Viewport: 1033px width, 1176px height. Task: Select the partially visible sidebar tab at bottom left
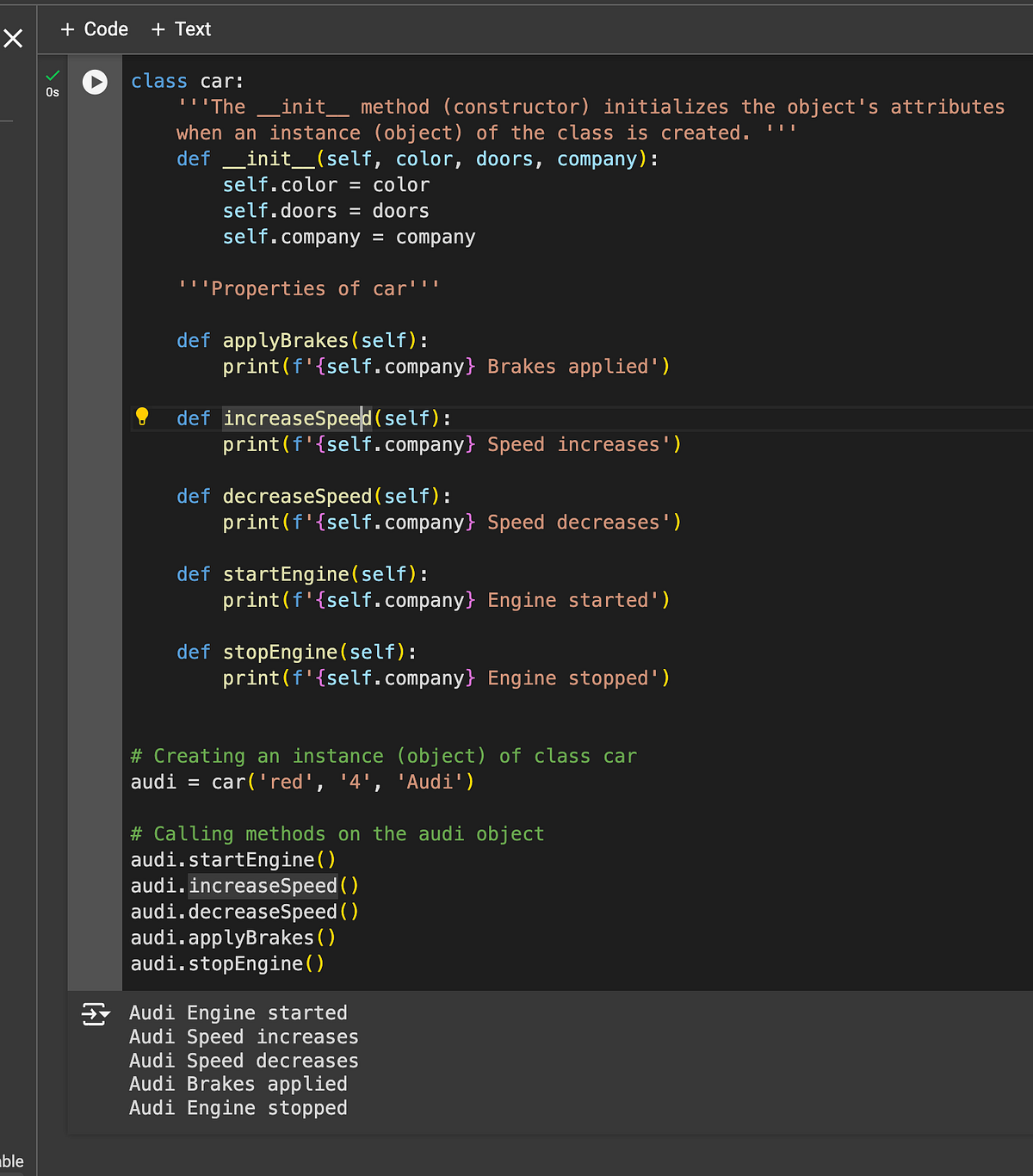[x=11, y=1161]
